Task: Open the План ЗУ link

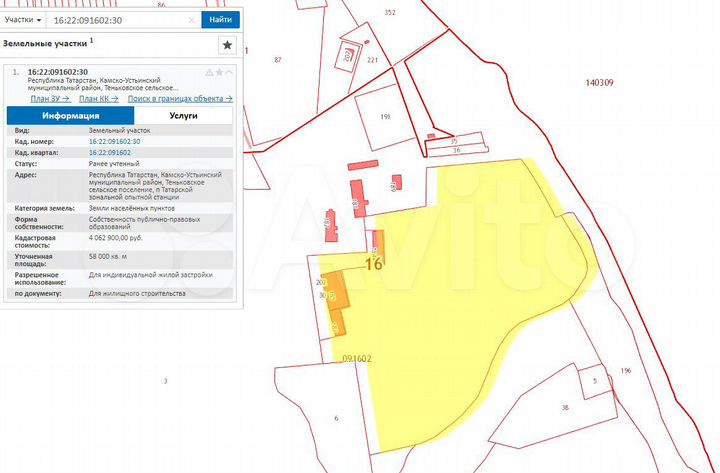Action: click(50, 98)
